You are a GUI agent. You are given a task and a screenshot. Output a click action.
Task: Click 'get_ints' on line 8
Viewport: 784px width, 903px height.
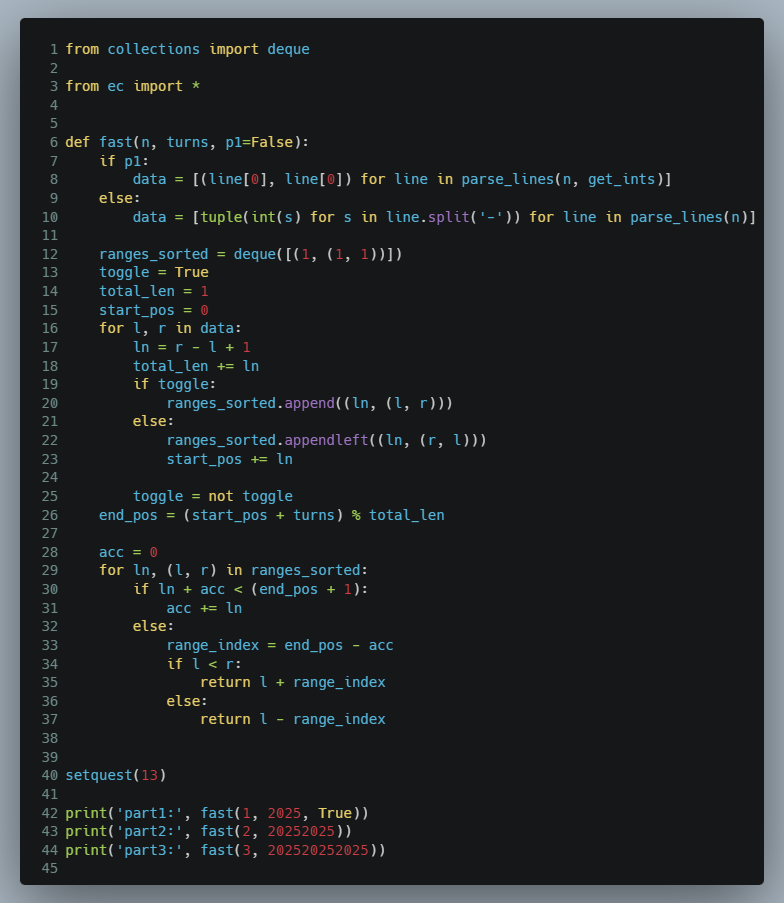[x=622, y=180]
